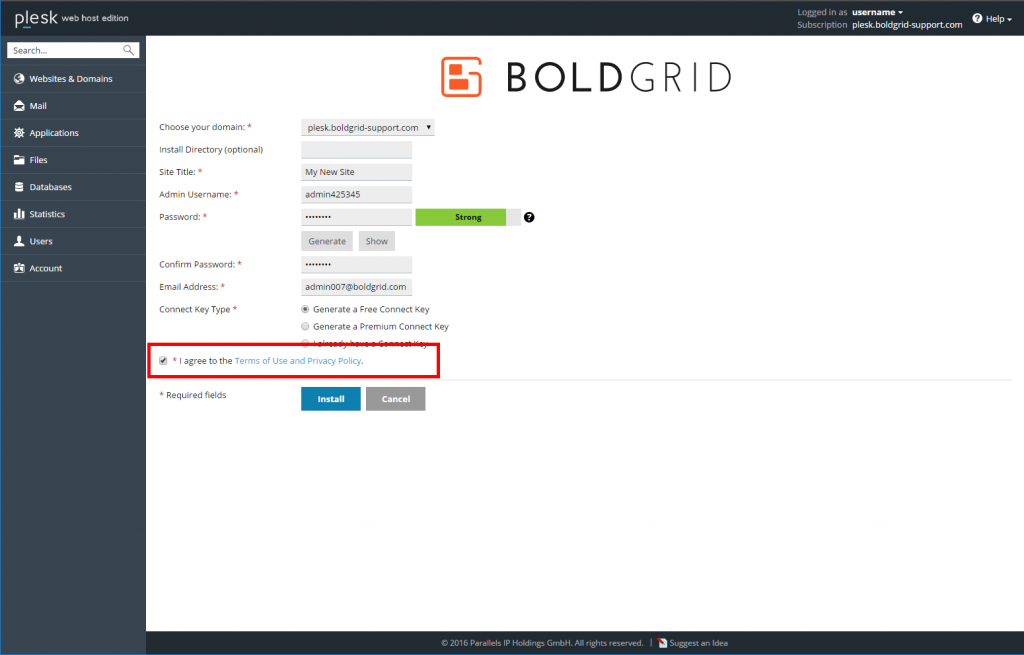Expand the Help dropdown menu
Viewport: 1024px width, 655px height.
(x=992, y=18)
